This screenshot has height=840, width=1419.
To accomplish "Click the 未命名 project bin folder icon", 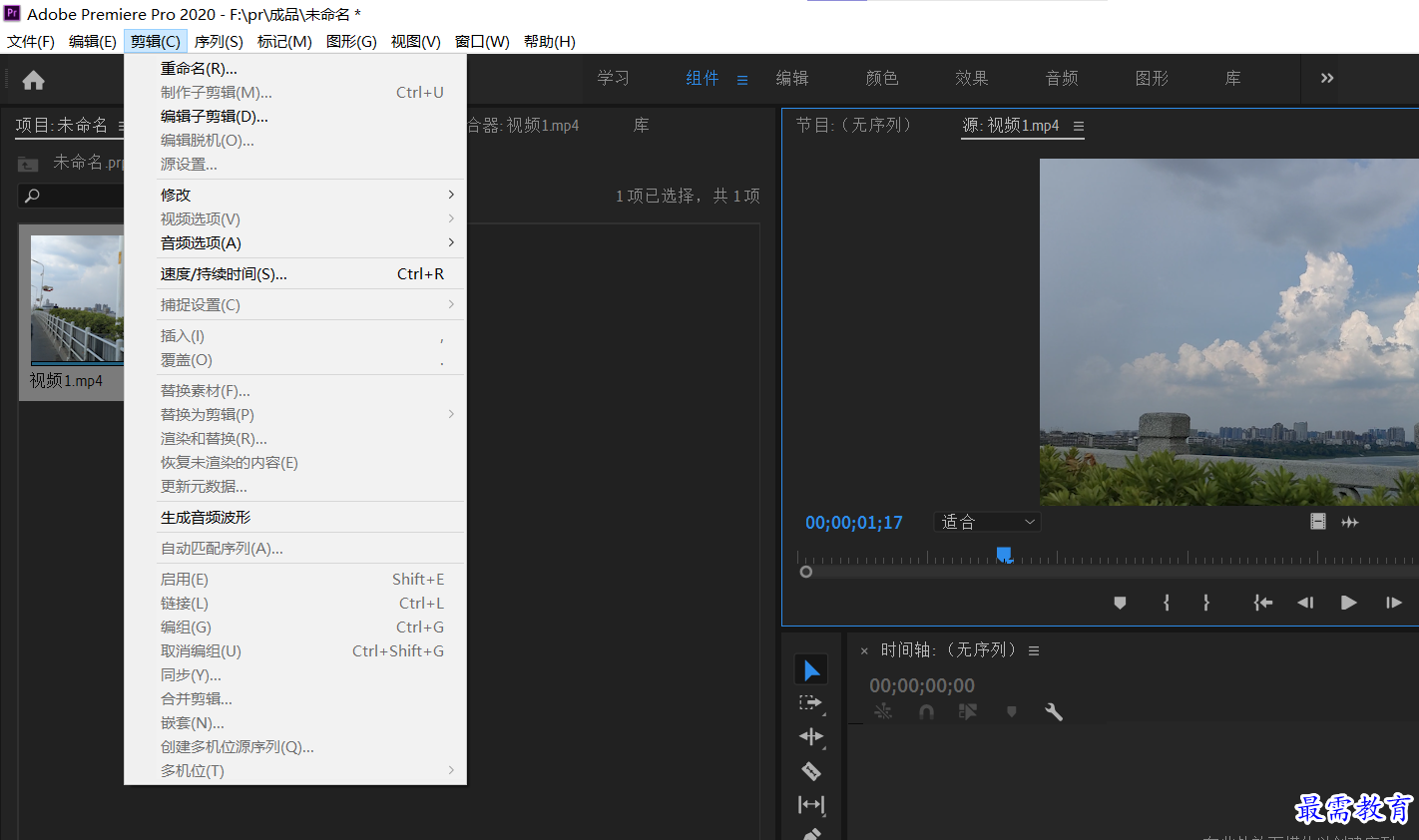I will click(28, 164).
